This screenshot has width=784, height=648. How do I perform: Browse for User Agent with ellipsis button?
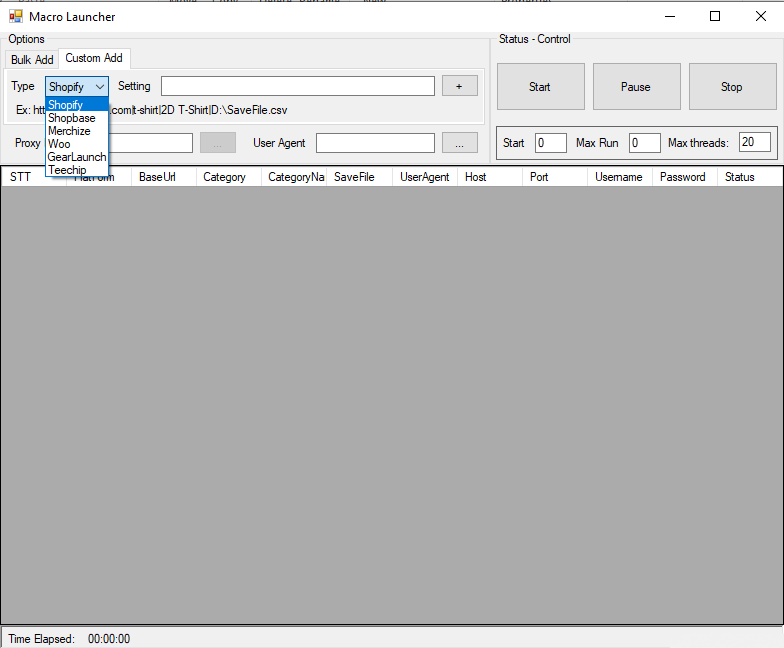(459, 143)
